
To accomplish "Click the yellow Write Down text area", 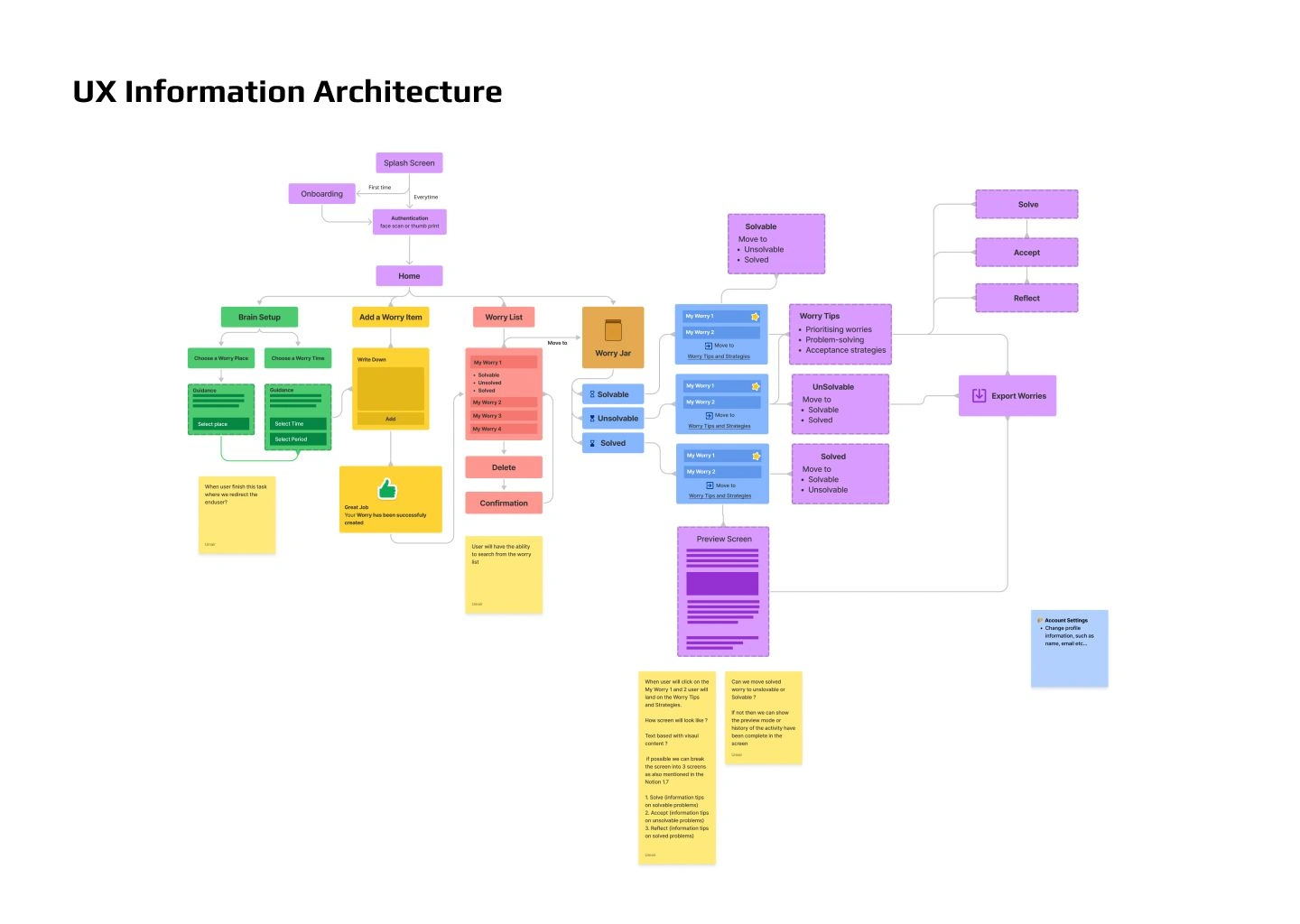I will [390, 388].
